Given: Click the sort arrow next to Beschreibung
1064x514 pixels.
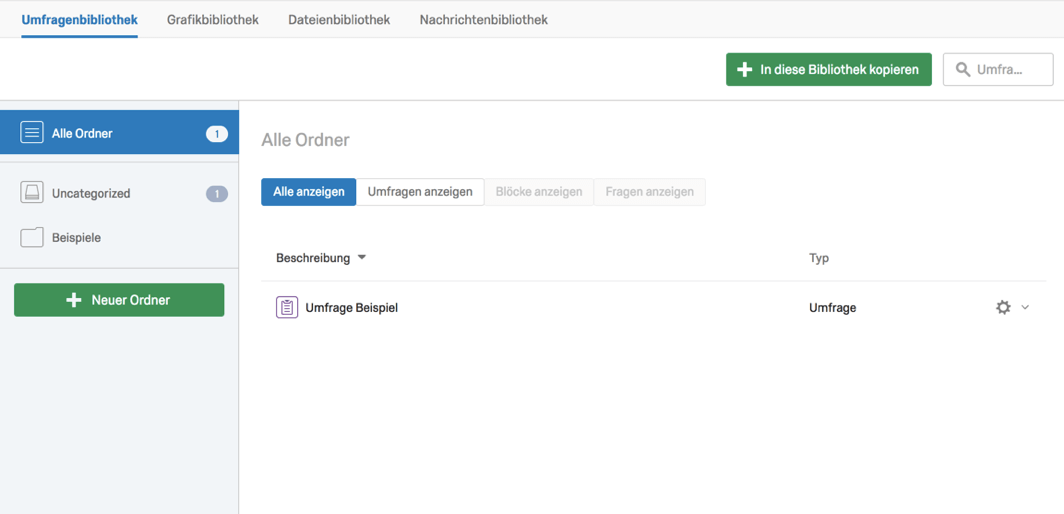Looking at the screenshot, I should tap(362, 258).
